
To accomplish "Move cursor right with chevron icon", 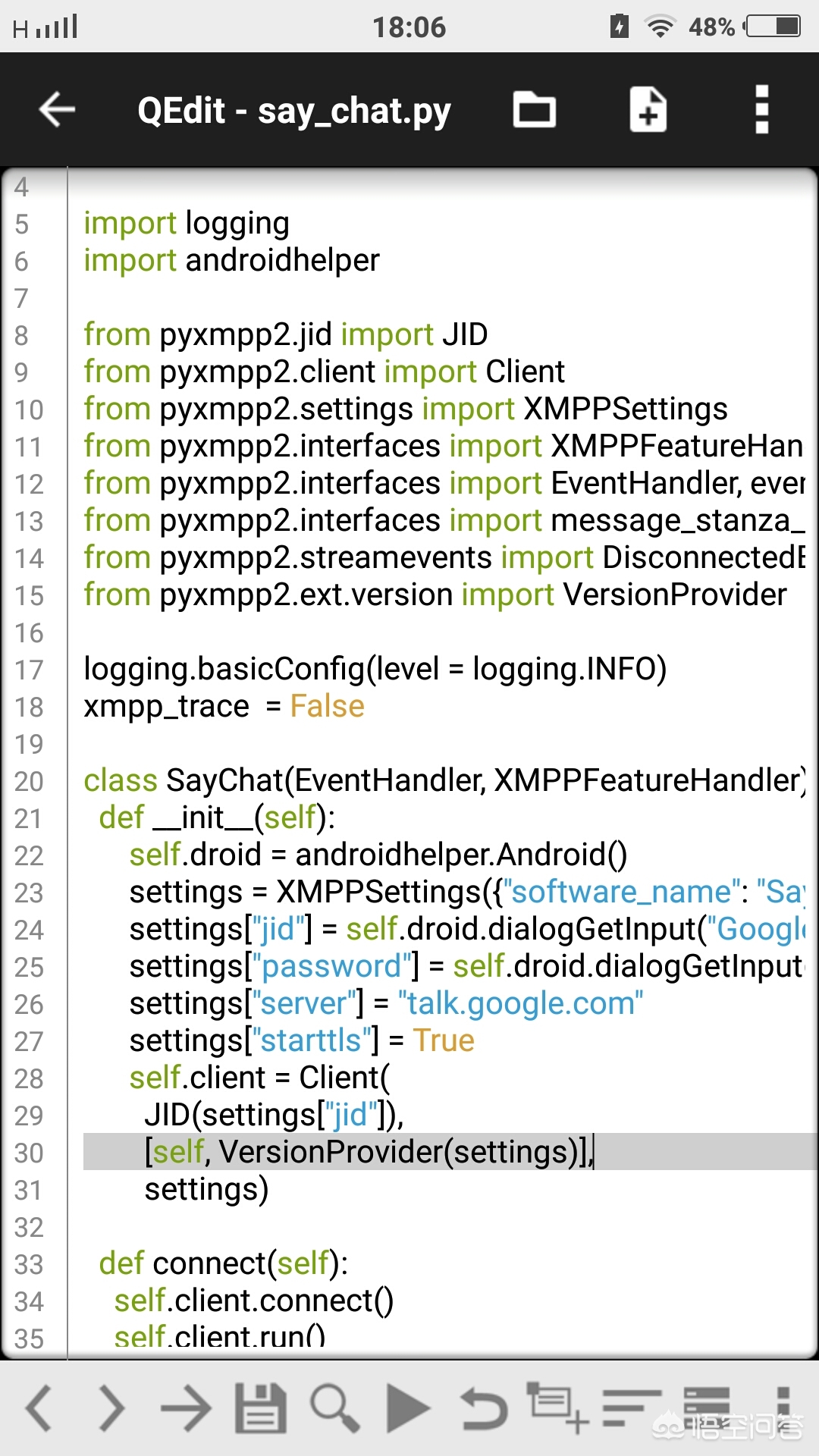I will pyautogui.click(x=112, y=1408).
